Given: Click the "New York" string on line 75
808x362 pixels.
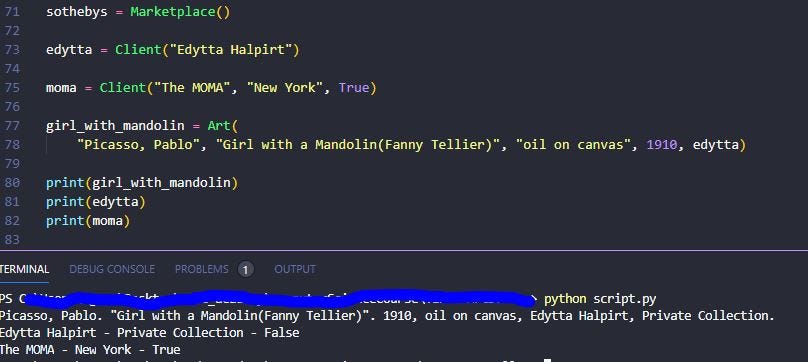Looking at the screenshot, I should [285, 88].
